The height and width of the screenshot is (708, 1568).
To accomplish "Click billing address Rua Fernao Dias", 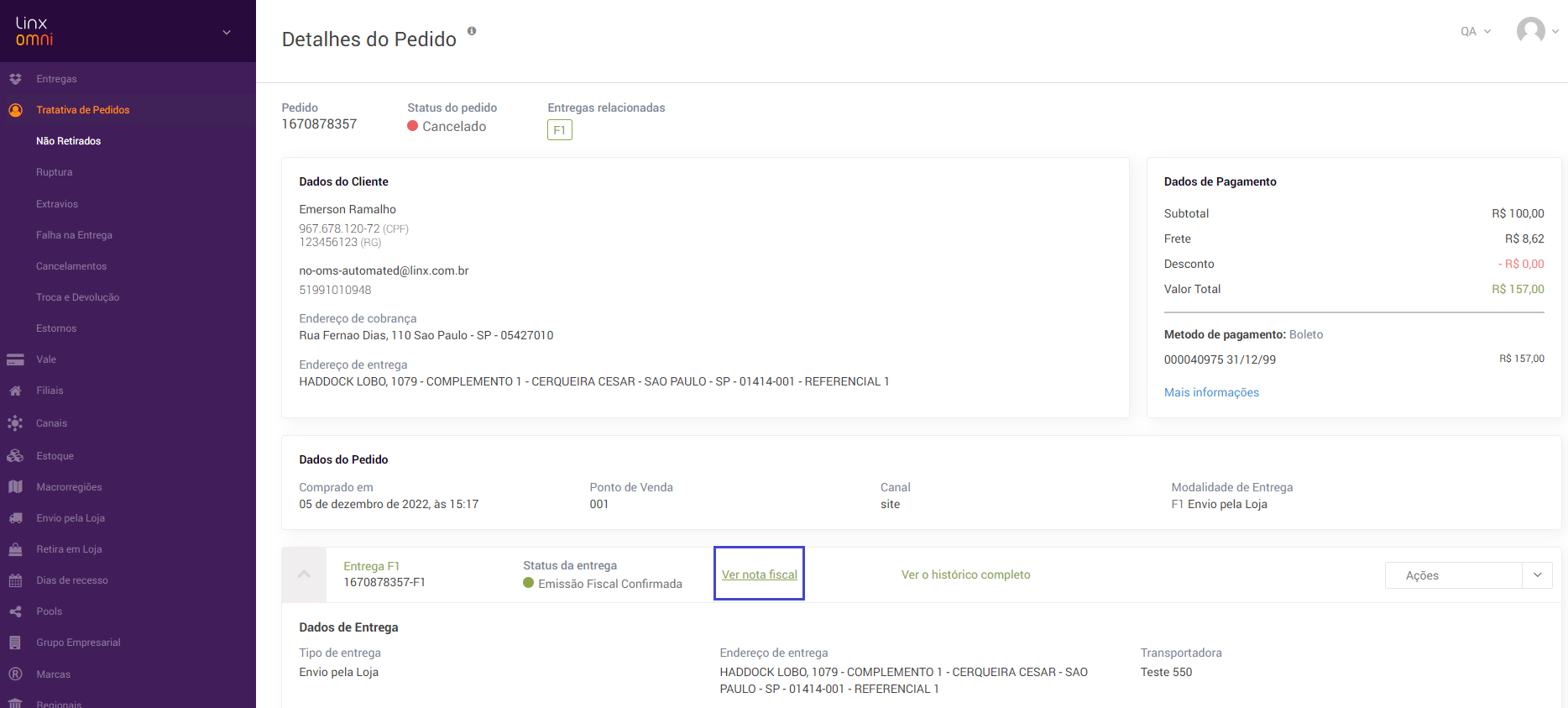I will click(426, 335).
